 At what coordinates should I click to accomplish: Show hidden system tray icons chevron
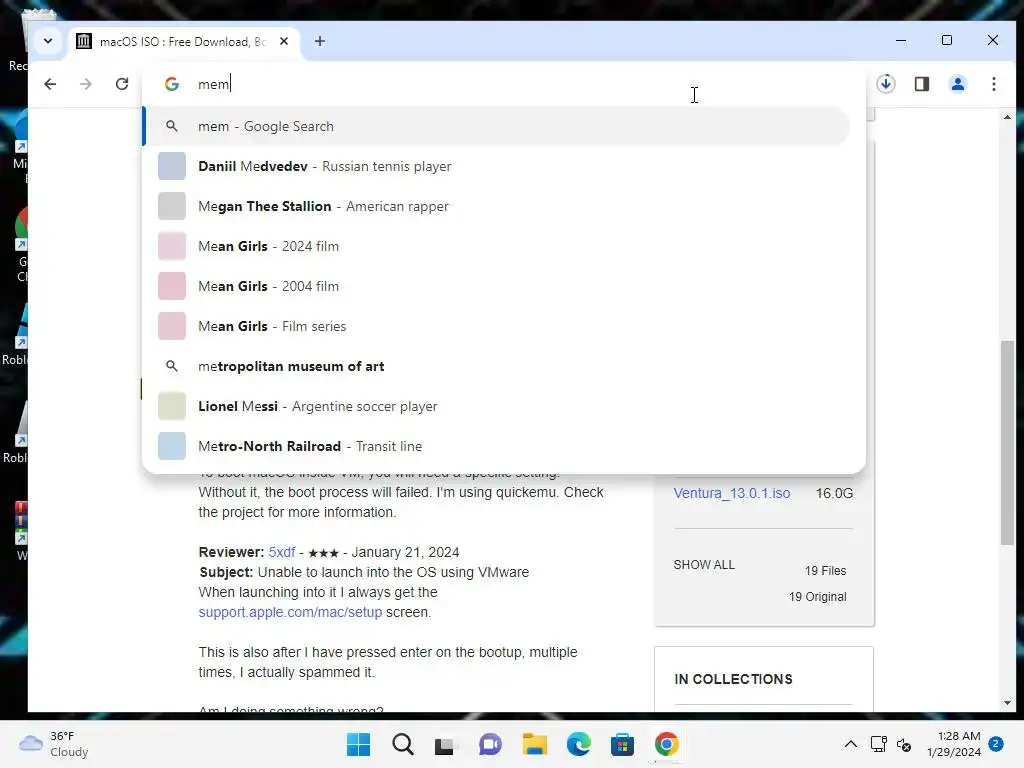(x=850, y=744)
